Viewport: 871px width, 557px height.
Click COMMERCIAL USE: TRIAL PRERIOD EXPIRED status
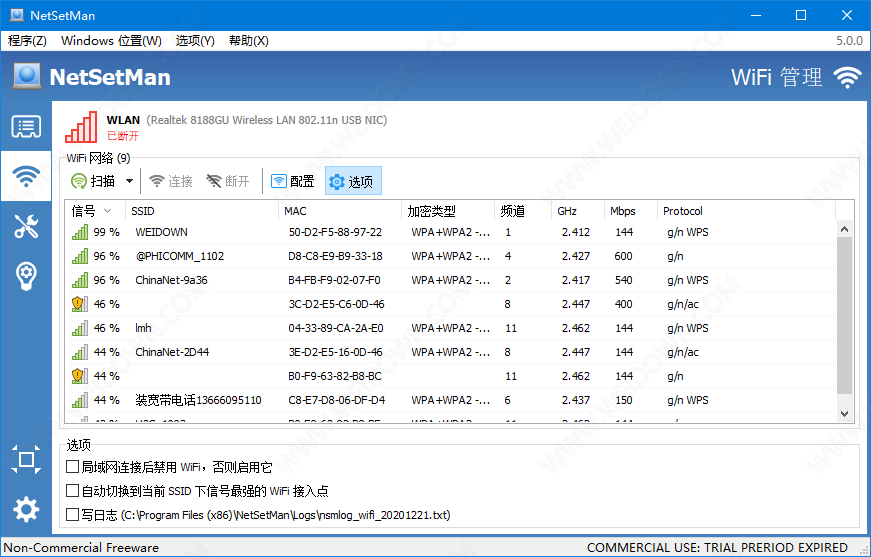717,548
